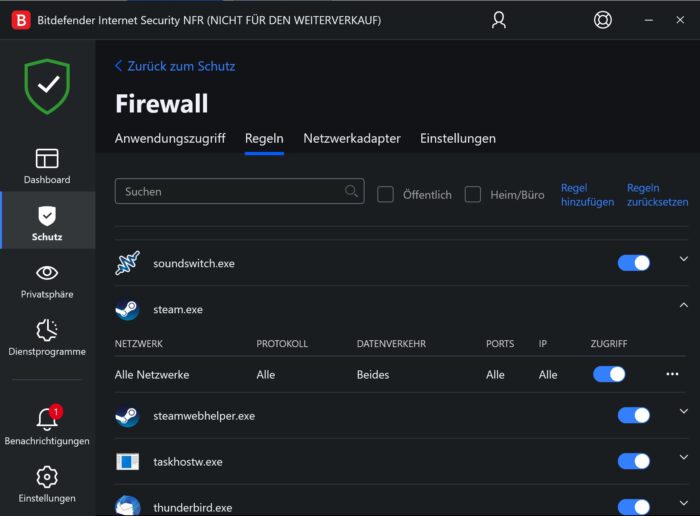The image size is (700, 516).
Task: Click the soundswitch.exe row name
Action: [x=194, y=263]
